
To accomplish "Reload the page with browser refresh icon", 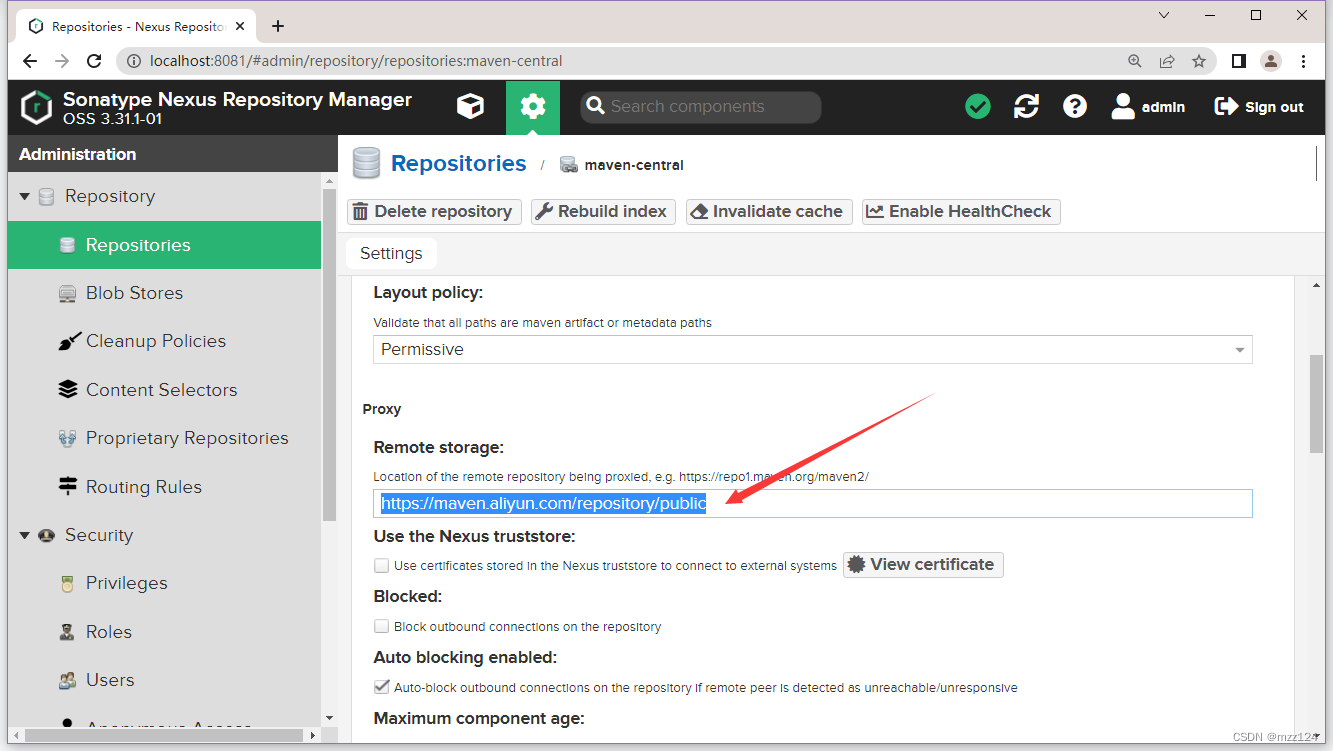I will click(x=94, y=61).
